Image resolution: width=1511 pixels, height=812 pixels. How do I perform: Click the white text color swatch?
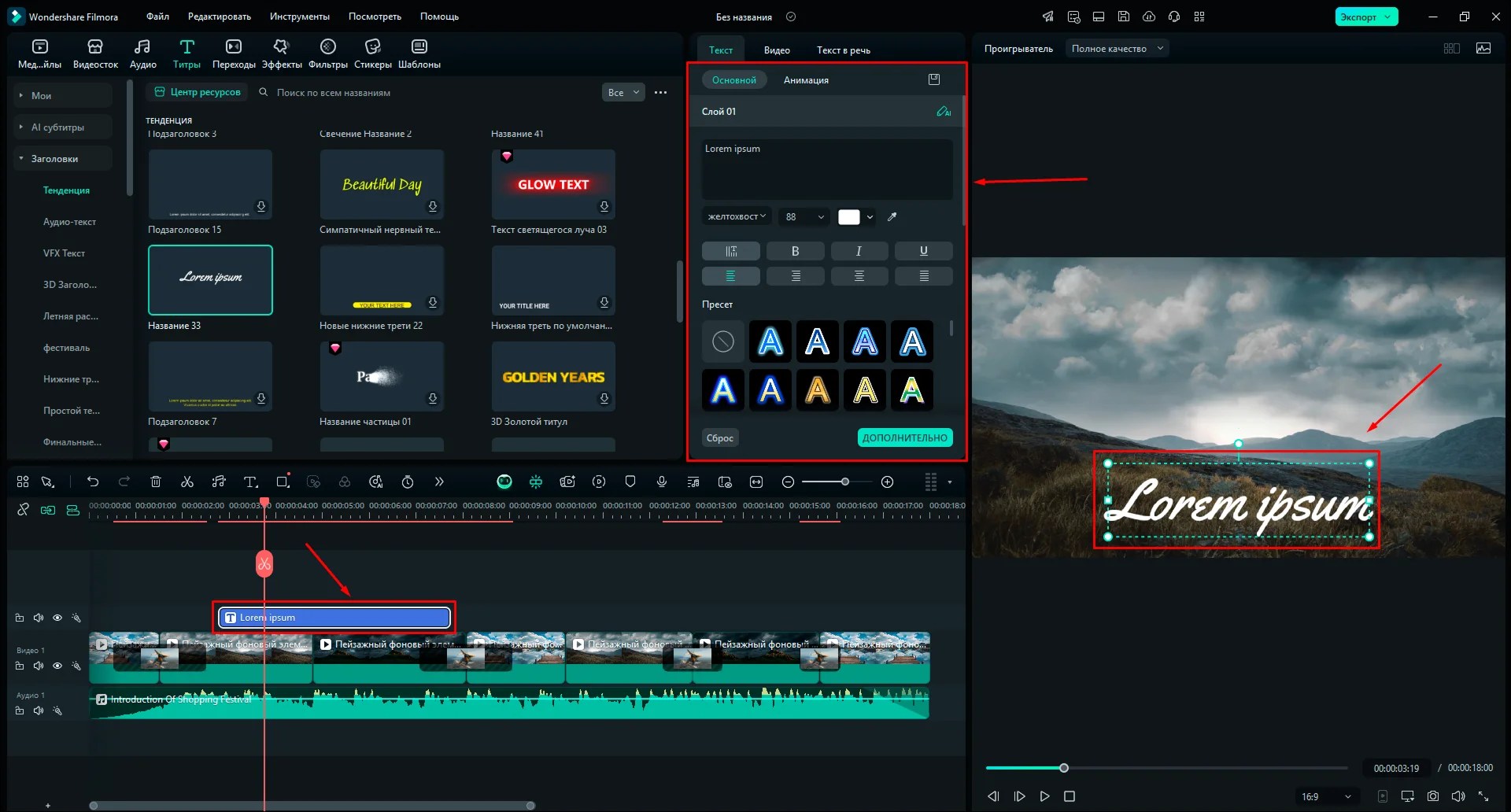(x=848, y=217)
